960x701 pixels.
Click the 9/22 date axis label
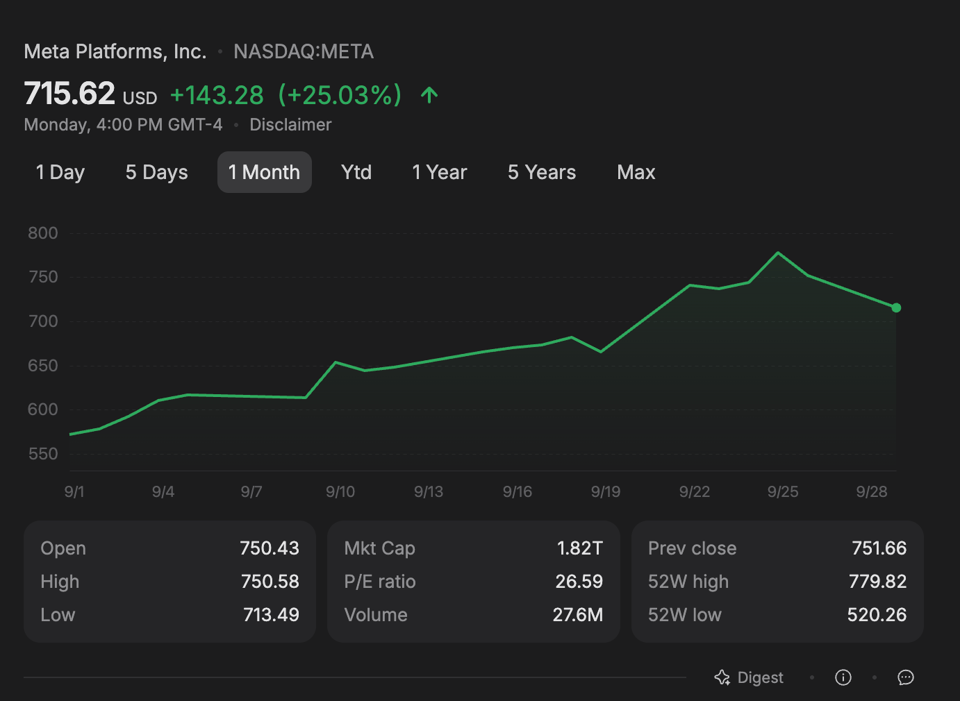point(694,492)
